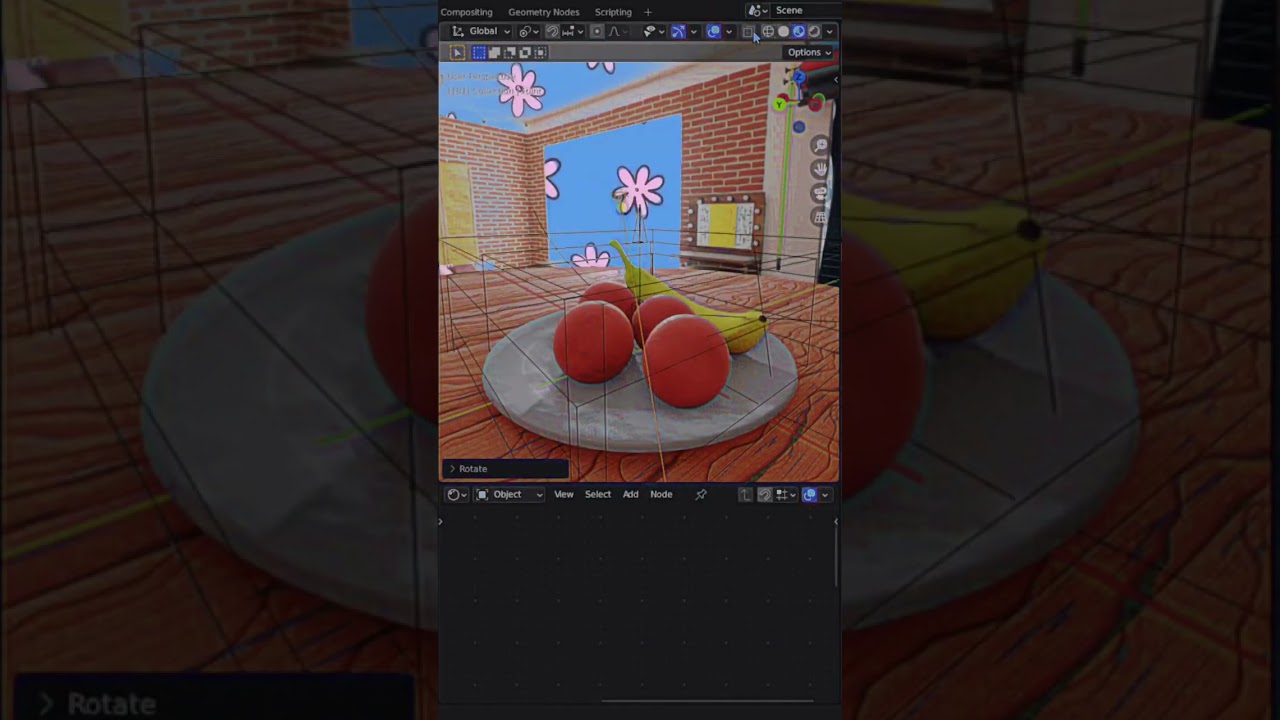1280x720 pixels.
Task: Toggle proportional editing in viewport header
Action: (597, 31)
